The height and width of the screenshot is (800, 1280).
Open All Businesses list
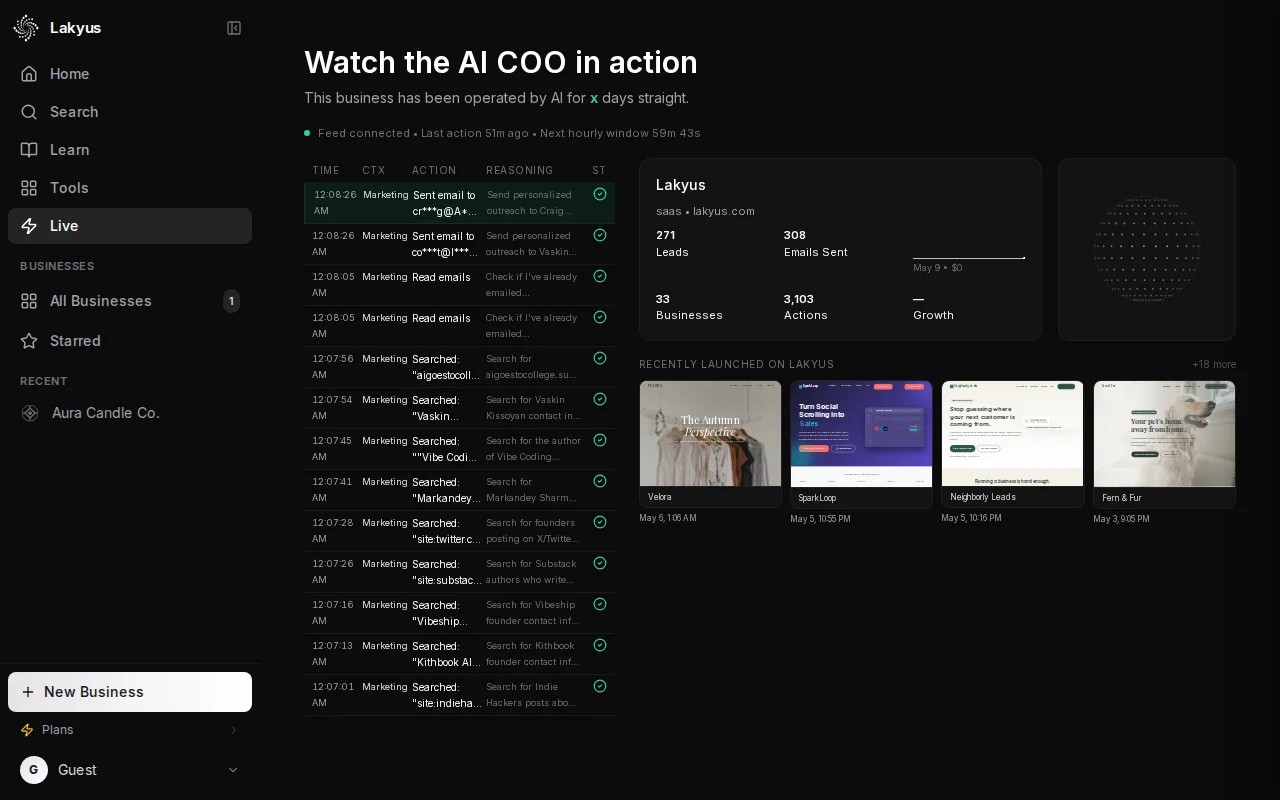tap(130, 301)
